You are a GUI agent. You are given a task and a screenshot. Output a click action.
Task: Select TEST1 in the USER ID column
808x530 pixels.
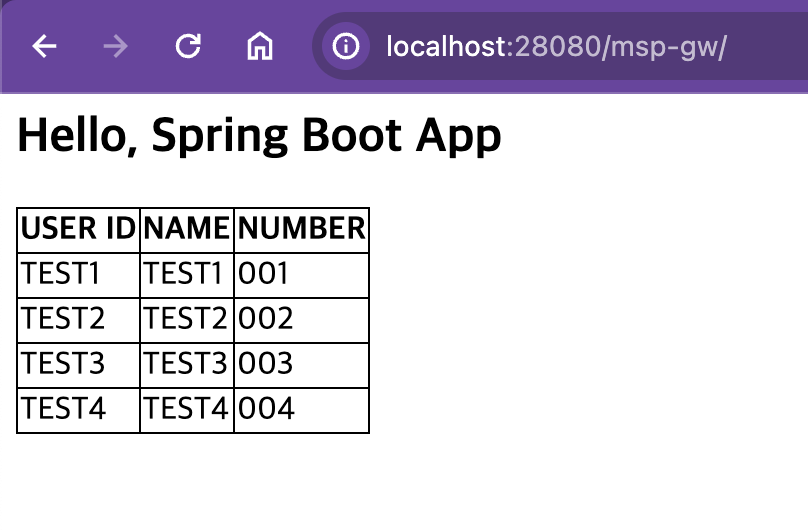(78, 275)
